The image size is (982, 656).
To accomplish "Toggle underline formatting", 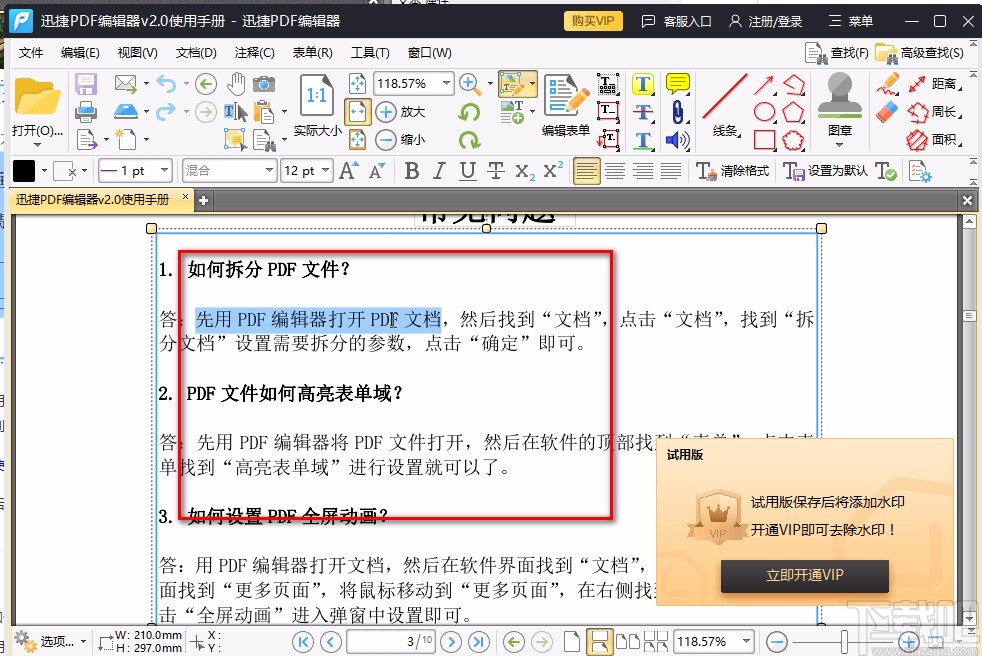I will [x=467, y=171].
